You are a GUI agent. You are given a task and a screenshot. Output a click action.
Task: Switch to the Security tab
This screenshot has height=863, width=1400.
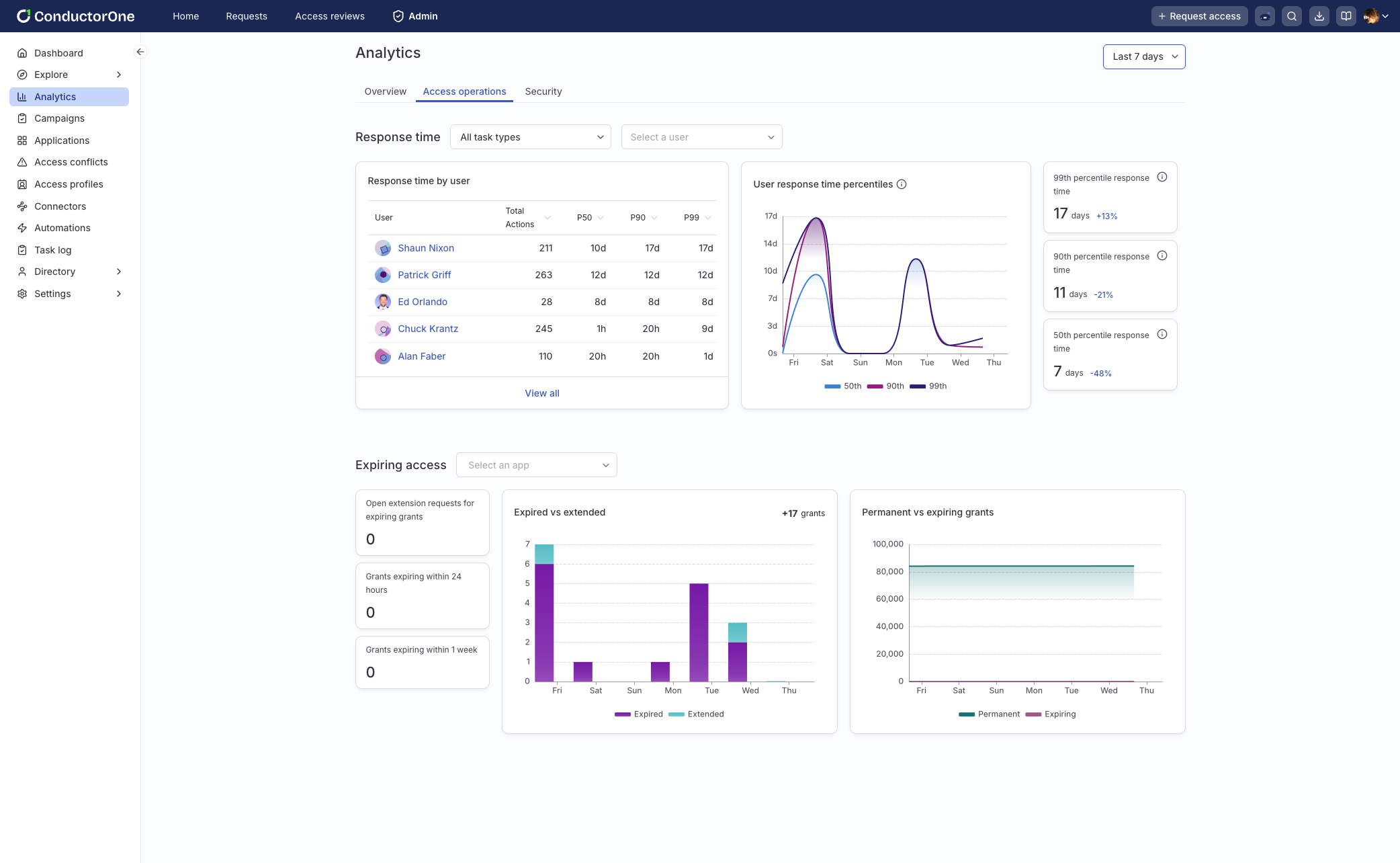coord(543,91)
